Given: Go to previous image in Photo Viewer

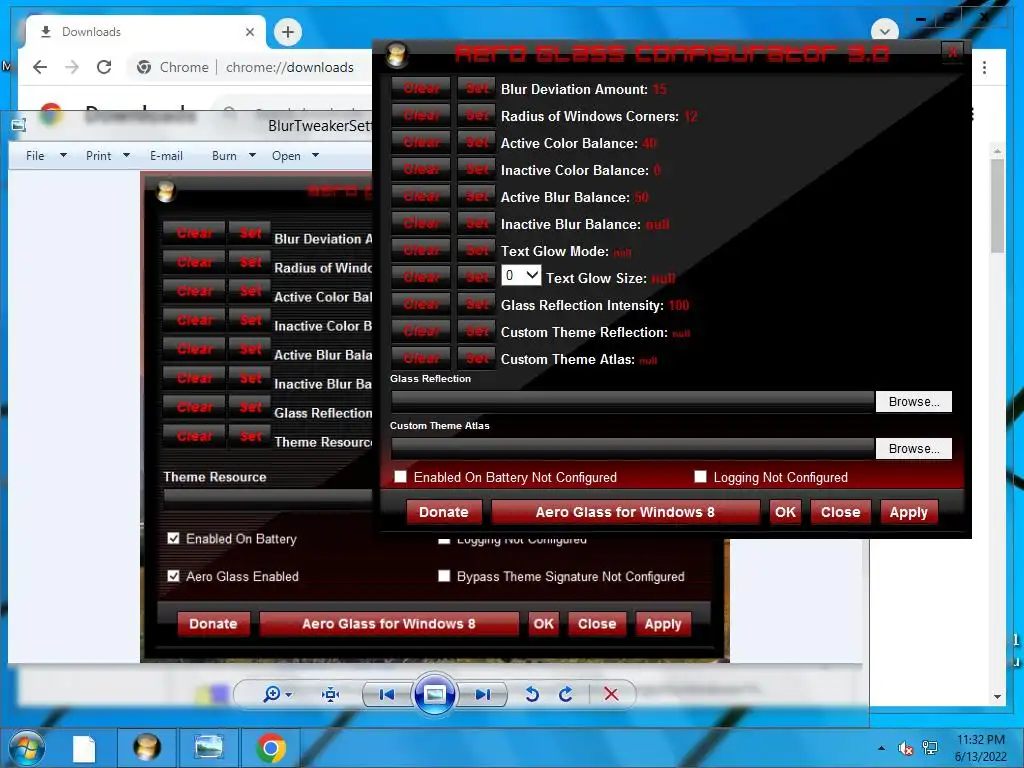Looking at the screenshot, I should [x=387, y=694].
